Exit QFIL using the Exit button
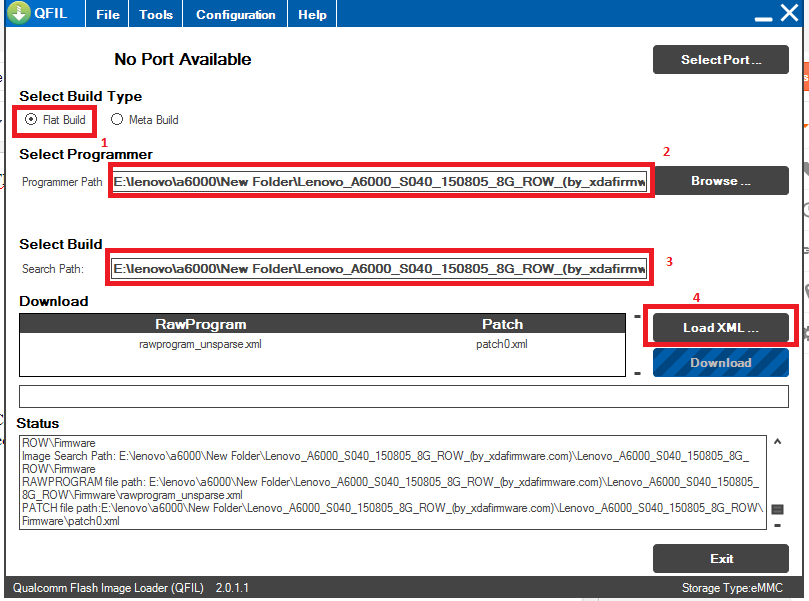Screen dimensions: 809x601 720,558
